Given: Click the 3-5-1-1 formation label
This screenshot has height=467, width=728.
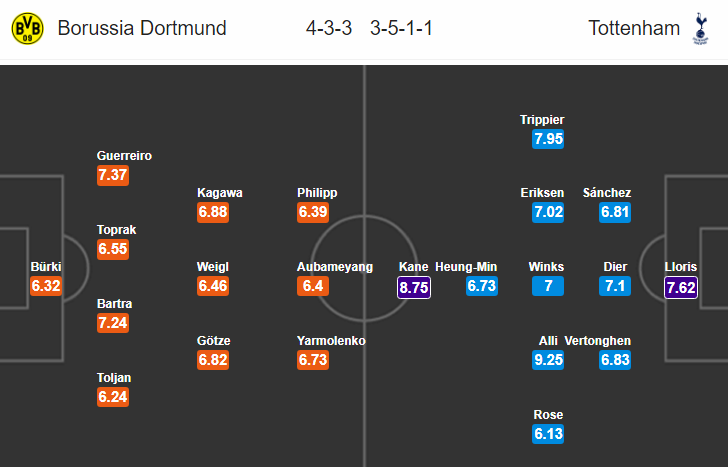Looking at the screenshot, I should point(401,28).
